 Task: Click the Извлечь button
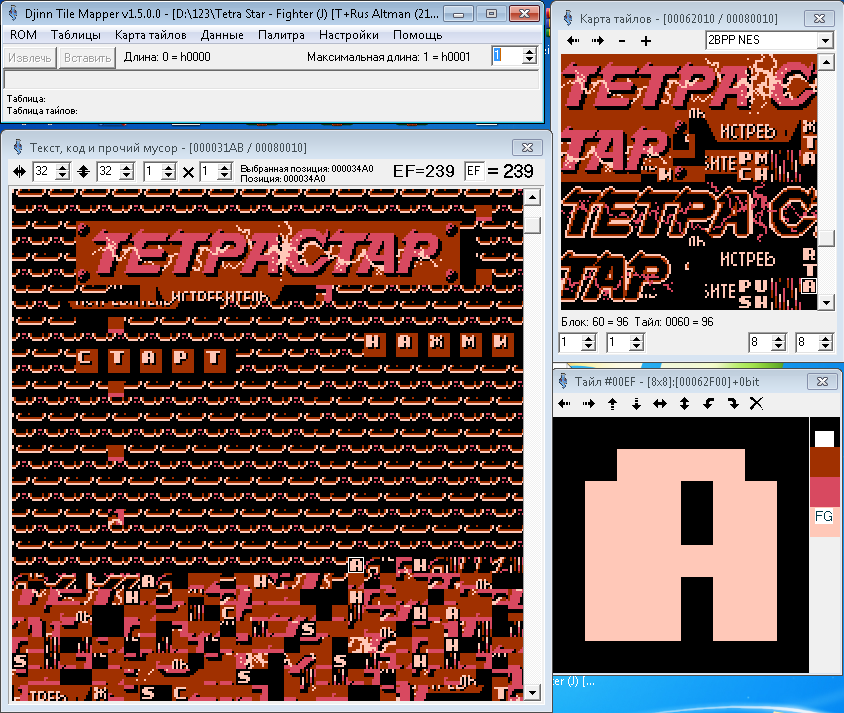30,58
